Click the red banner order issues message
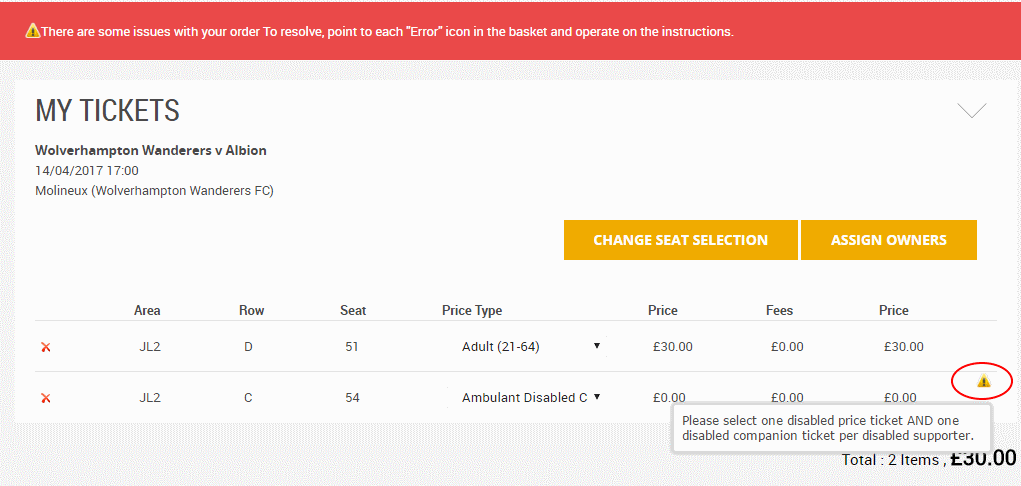The height and width of the screenshot is (486, 1021). (x=387, y=31)
